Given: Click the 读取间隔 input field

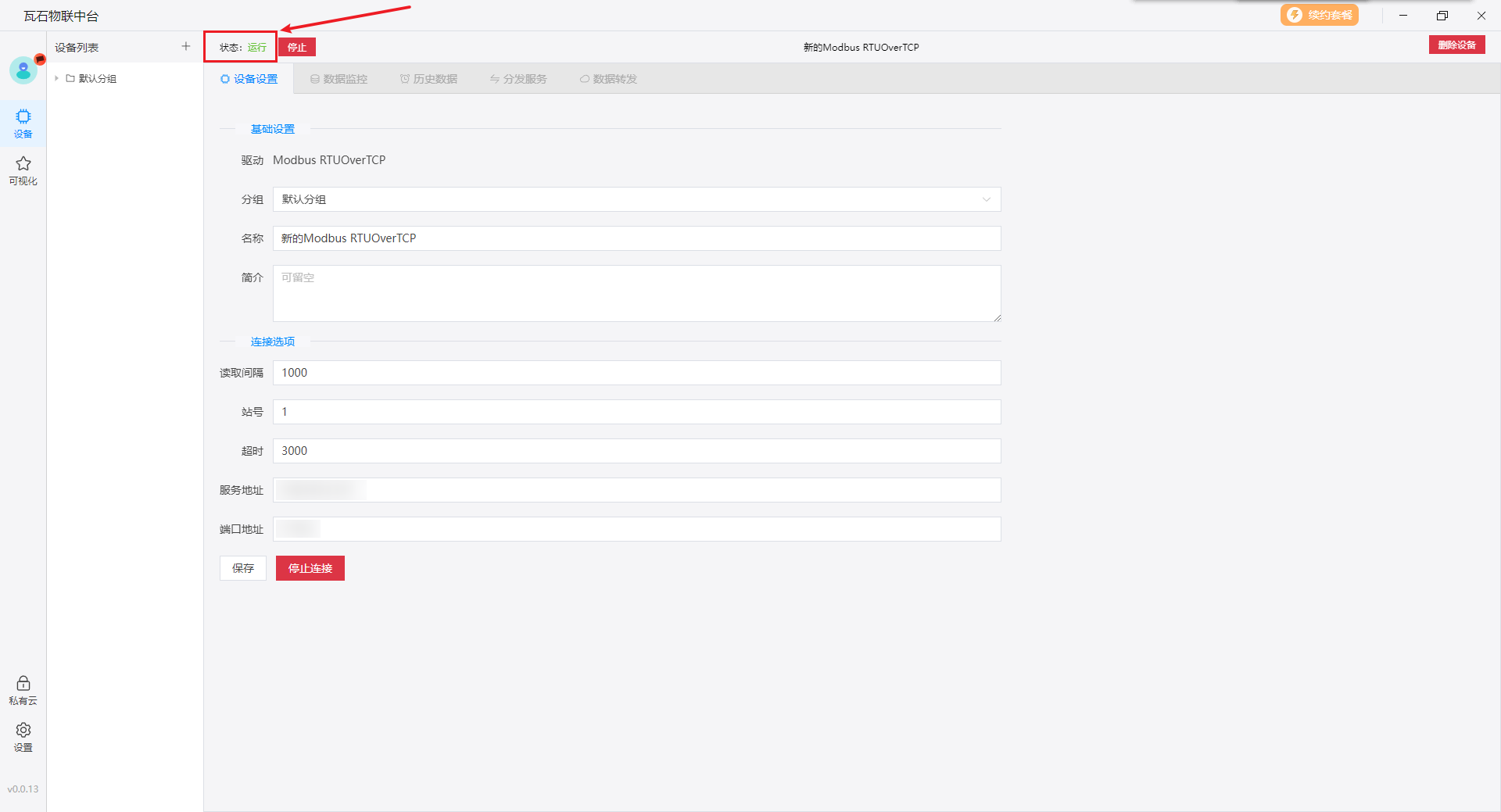Looking at the screenshot, I should [x=636, y=373].
